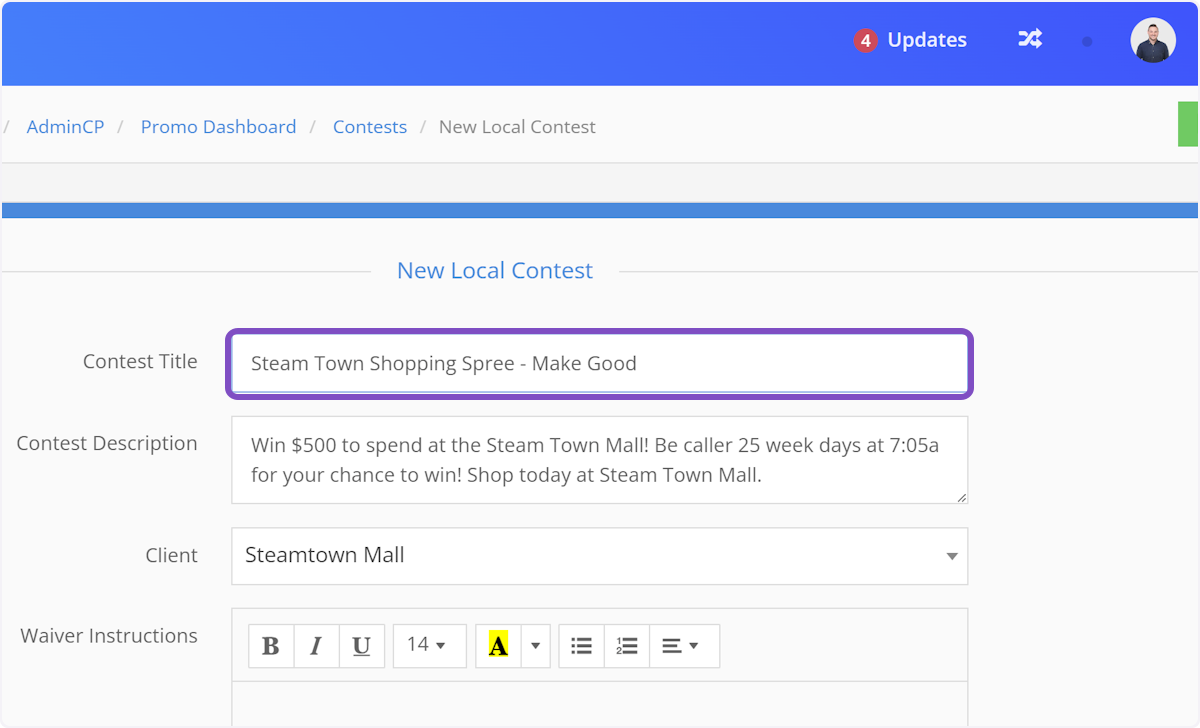
Task: Click the shuffle icon in the header
Action: click(1029, 39)
